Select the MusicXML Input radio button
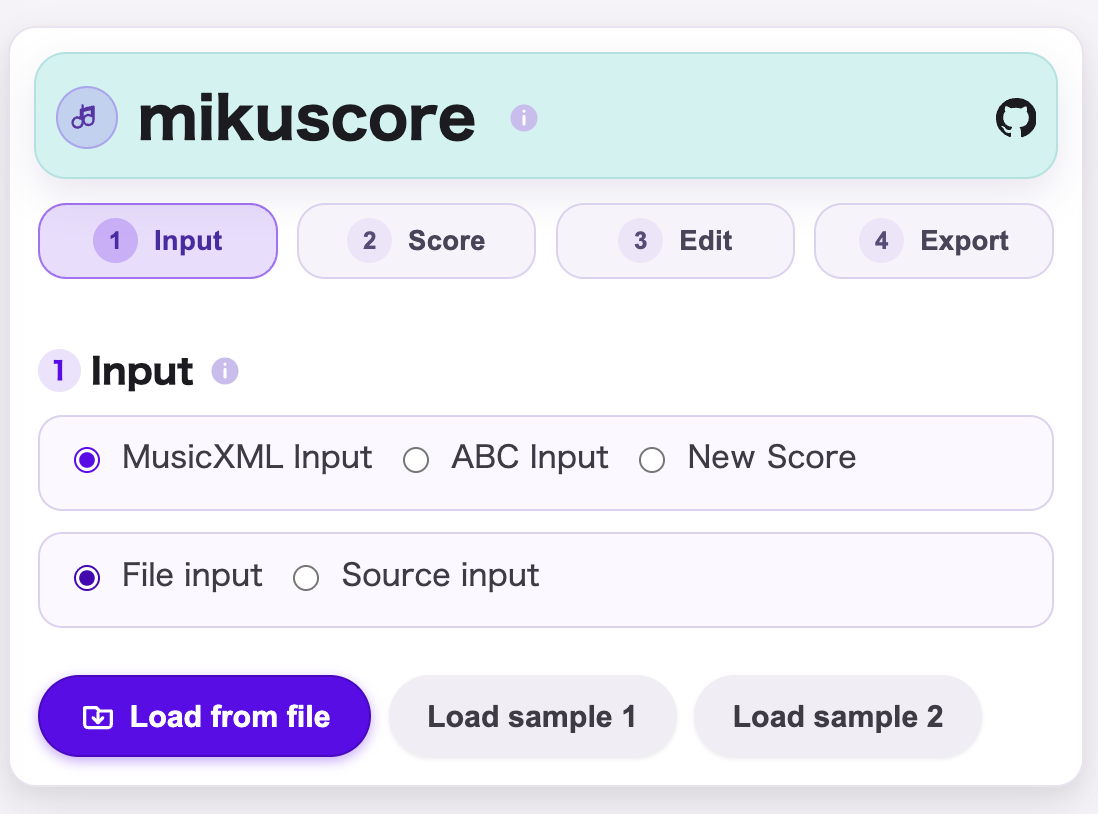Screen dimensions: 1098x814 point(87,459)
